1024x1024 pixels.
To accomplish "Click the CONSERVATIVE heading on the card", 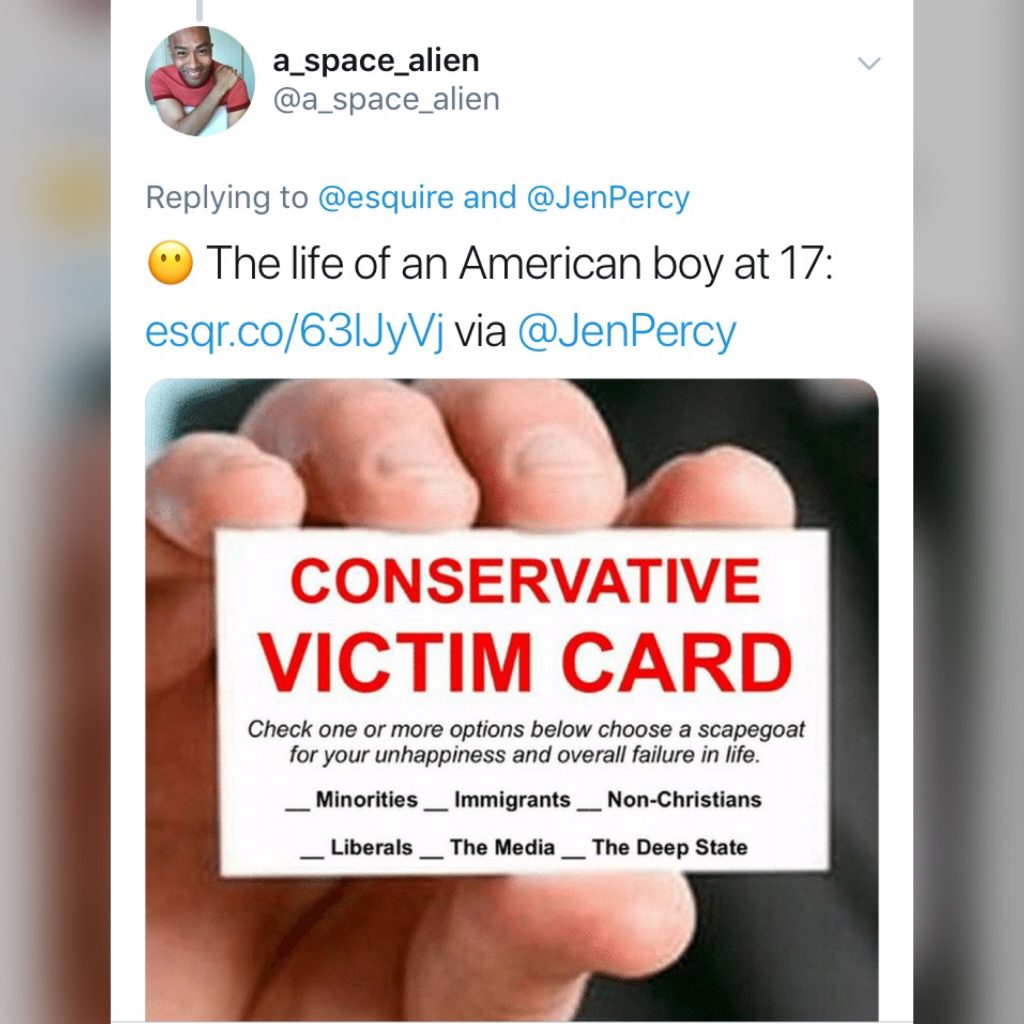I will (x=525, y=581).
